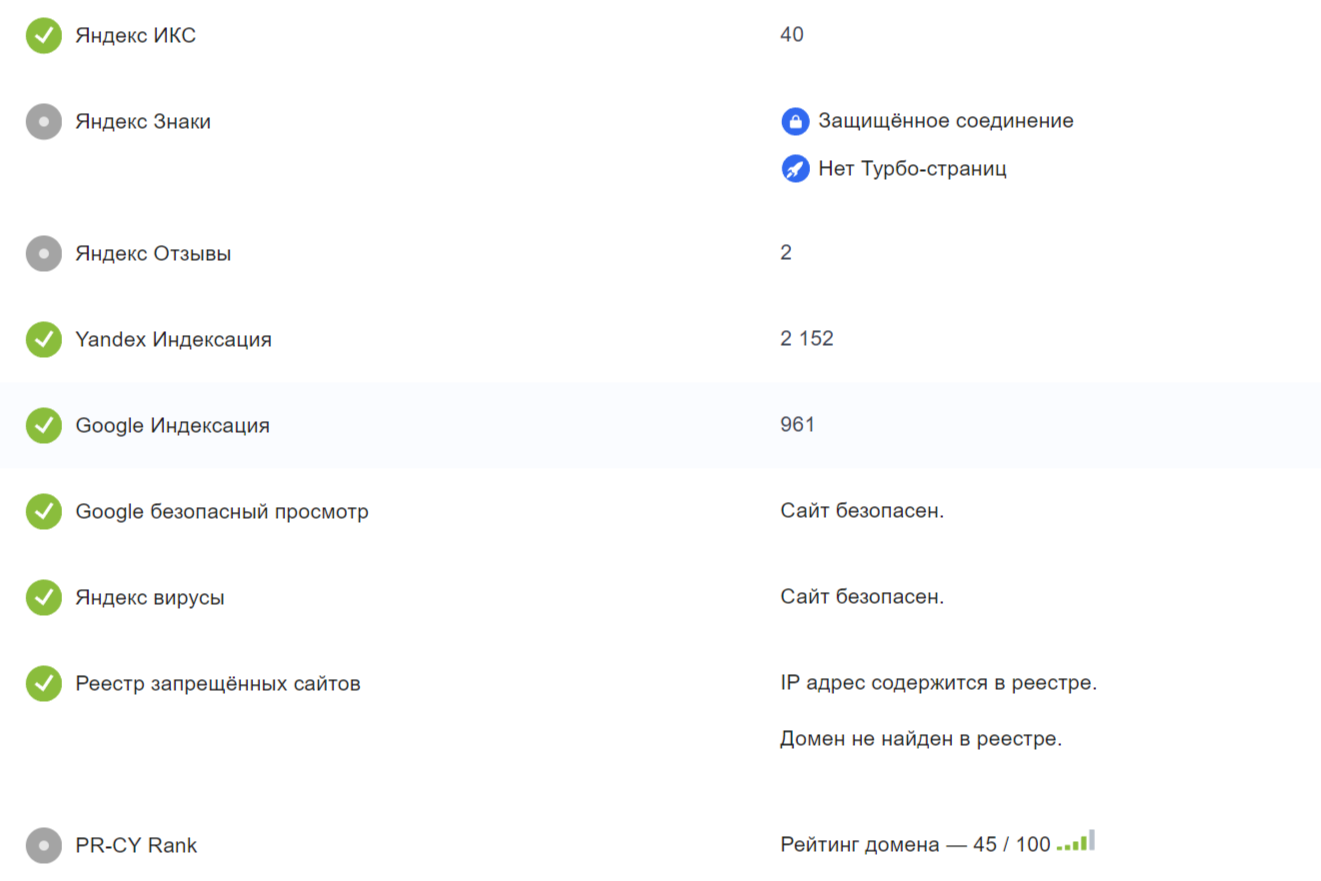1321x881 pixels.
Task: Click the Google Индексация value 961
Action: (798, 425)
